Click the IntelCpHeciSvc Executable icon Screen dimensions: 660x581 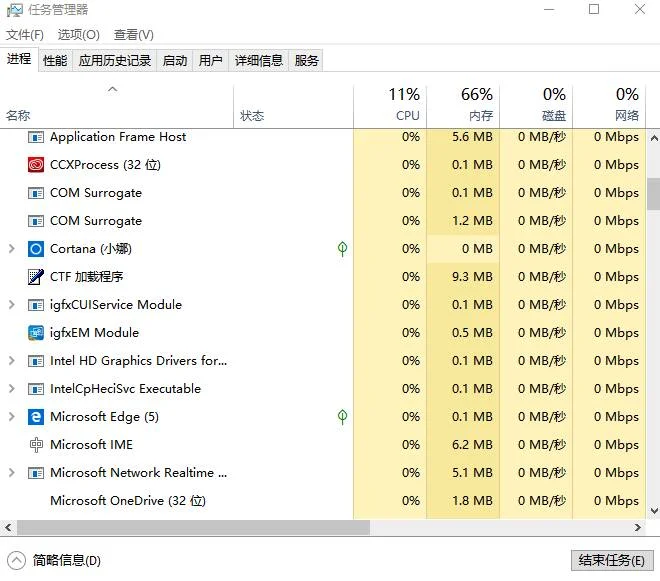click(36, 389)
